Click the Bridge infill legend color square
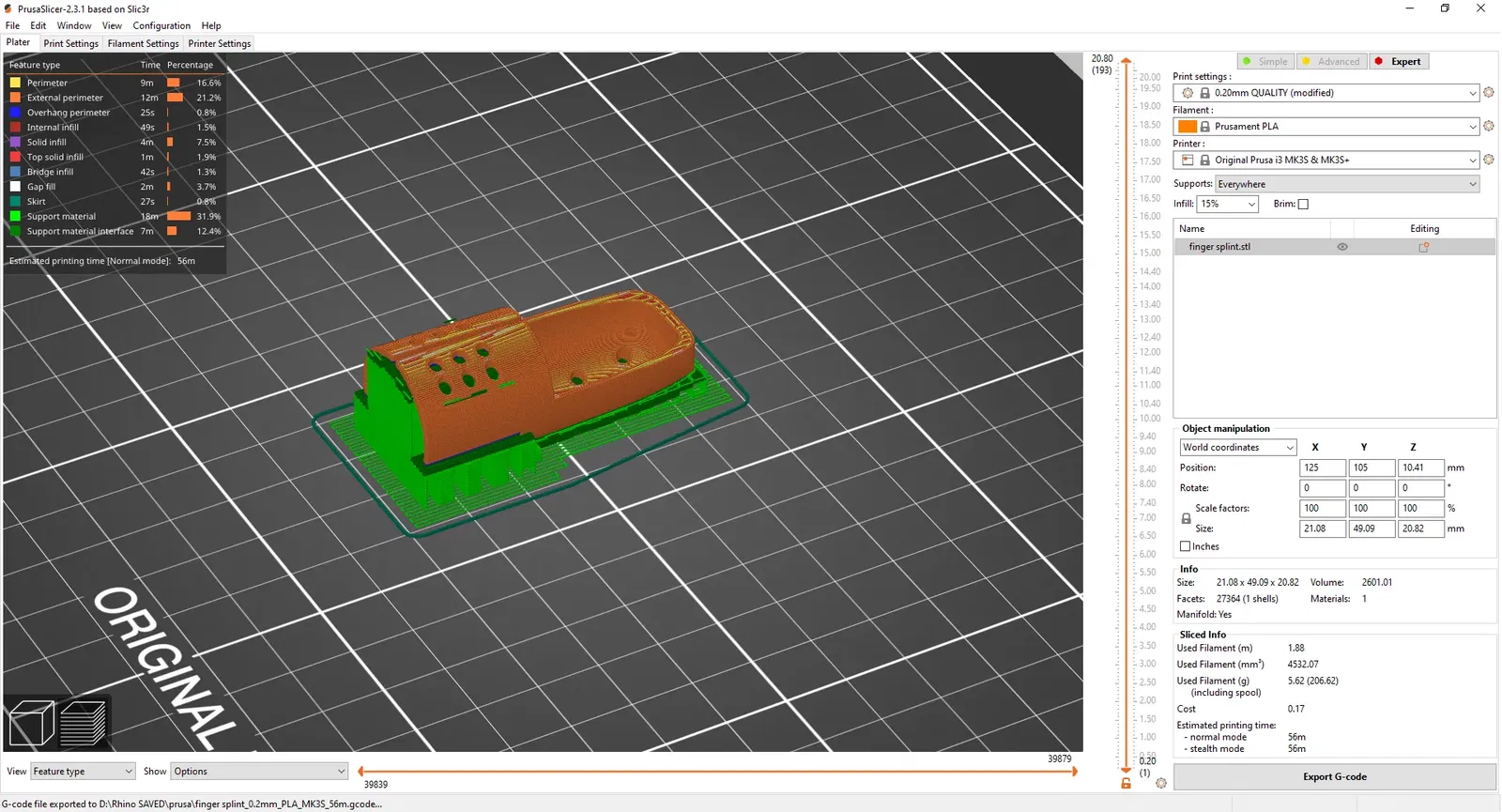 [15, 172]
